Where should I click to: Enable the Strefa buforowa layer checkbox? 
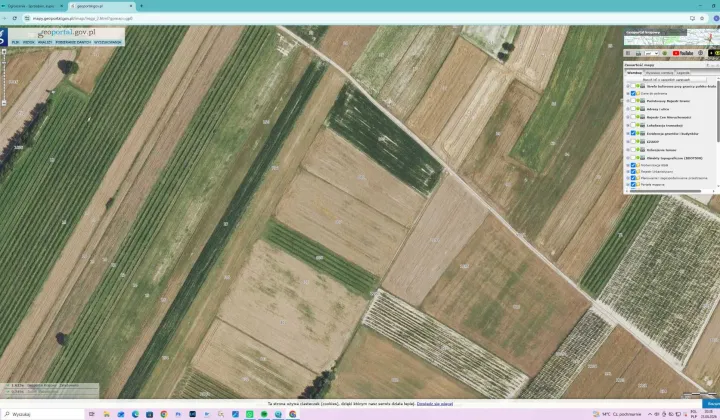(633, 86)
